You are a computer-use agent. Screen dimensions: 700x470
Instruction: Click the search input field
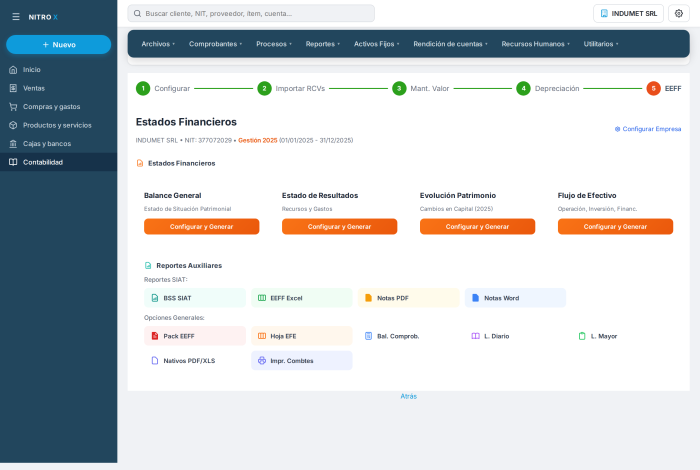point(251,13)
